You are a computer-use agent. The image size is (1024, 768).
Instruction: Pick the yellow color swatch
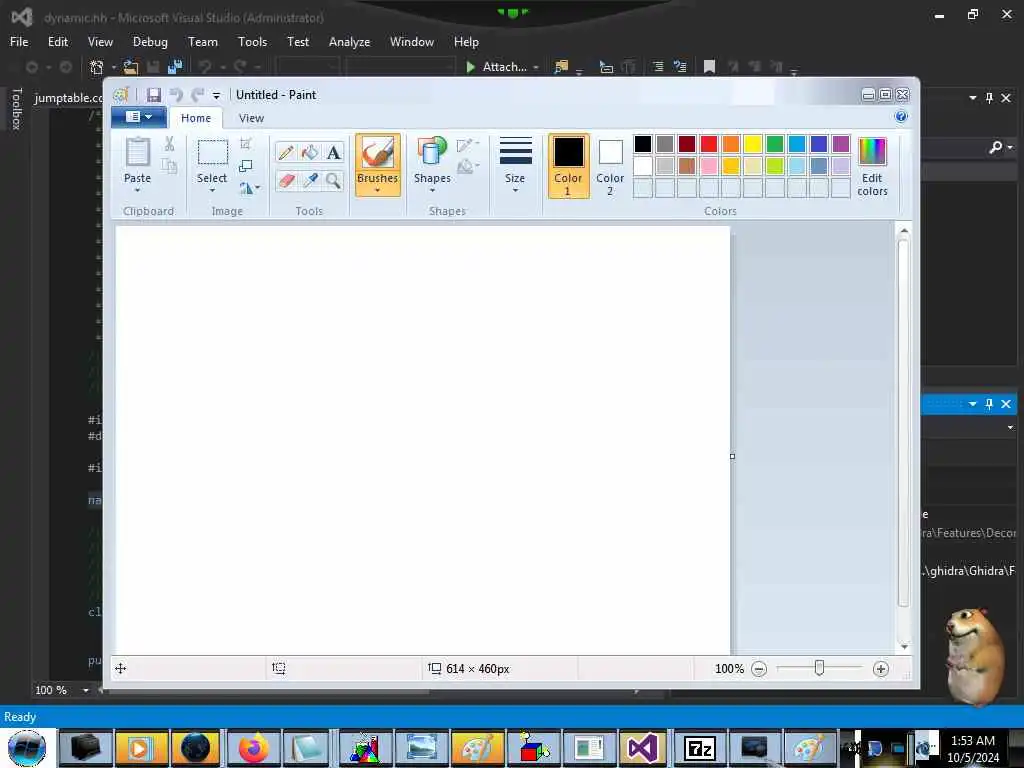point(753,144)
